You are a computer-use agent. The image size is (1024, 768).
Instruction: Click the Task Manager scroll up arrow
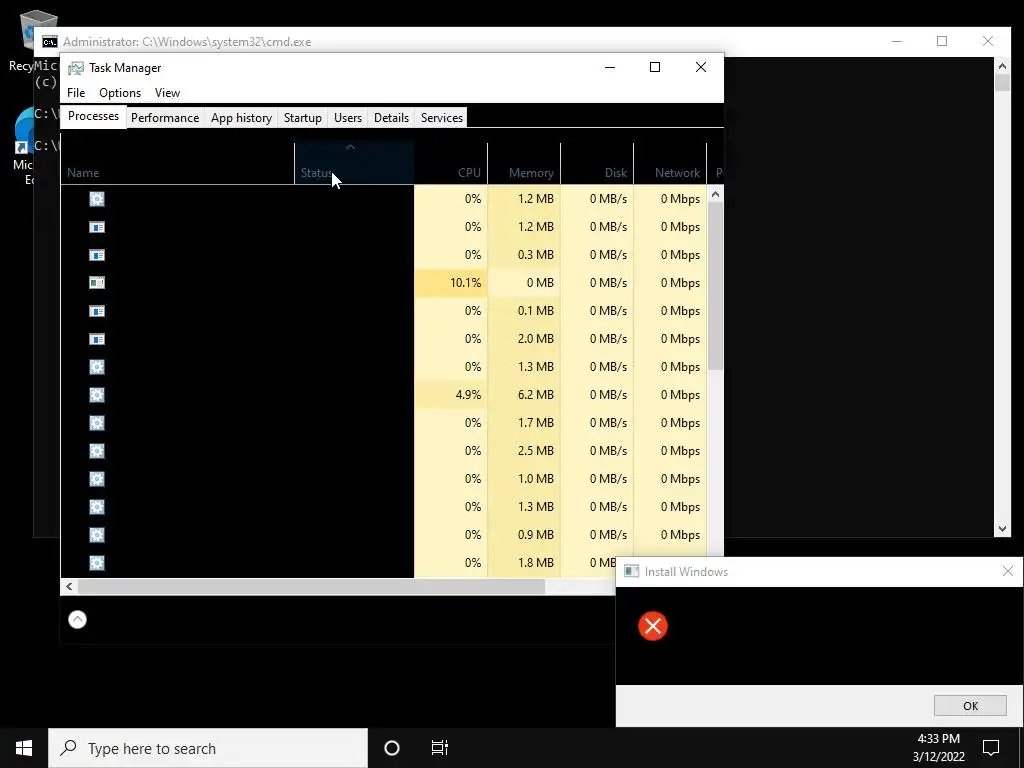[715, 194]
